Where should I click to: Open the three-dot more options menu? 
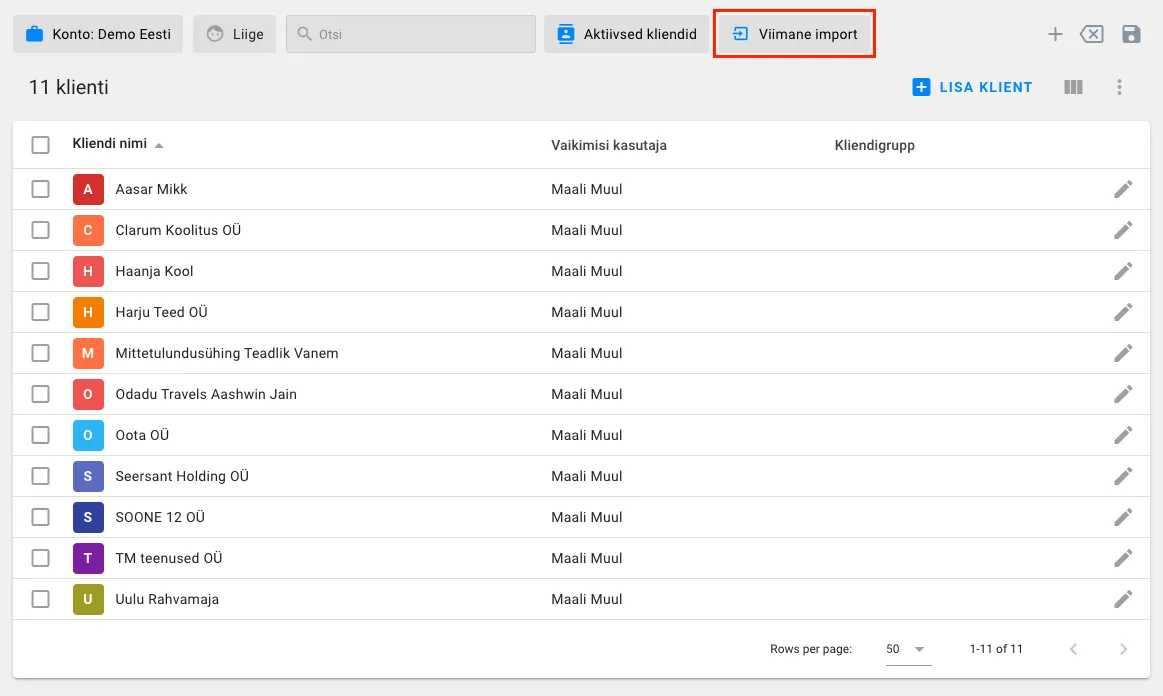(1120, 87)
